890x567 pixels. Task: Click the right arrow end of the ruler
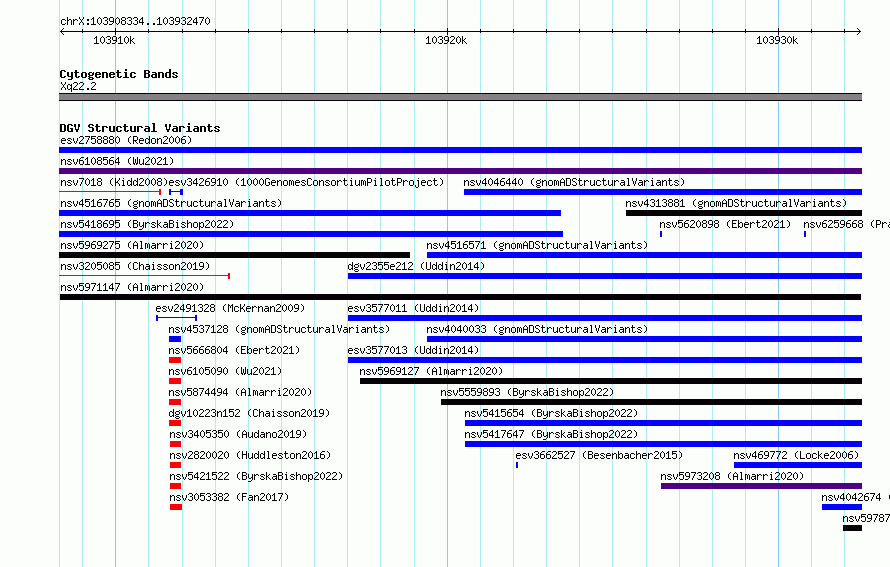click(859, 31)
